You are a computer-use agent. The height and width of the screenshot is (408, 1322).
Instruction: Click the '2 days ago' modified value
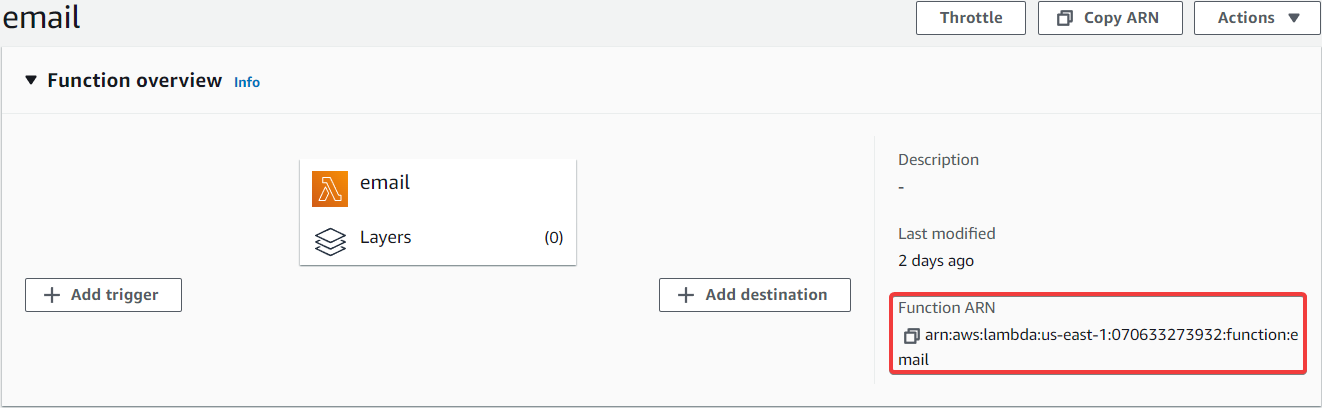point(935,261)
